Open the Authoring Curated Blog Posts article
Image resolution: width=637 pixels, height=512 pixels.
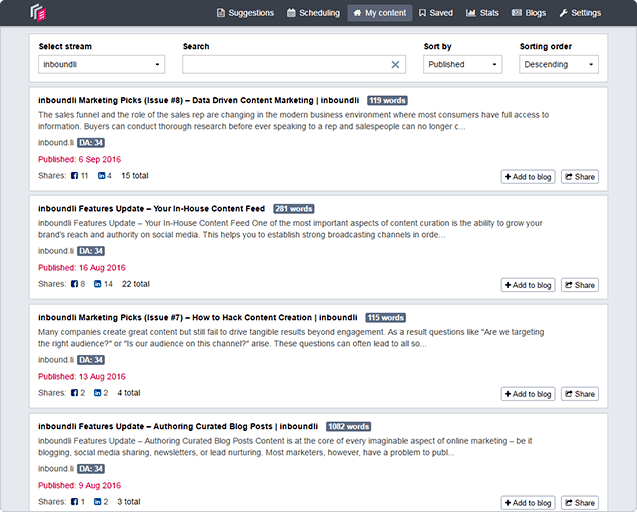click(x=178, y=426)
